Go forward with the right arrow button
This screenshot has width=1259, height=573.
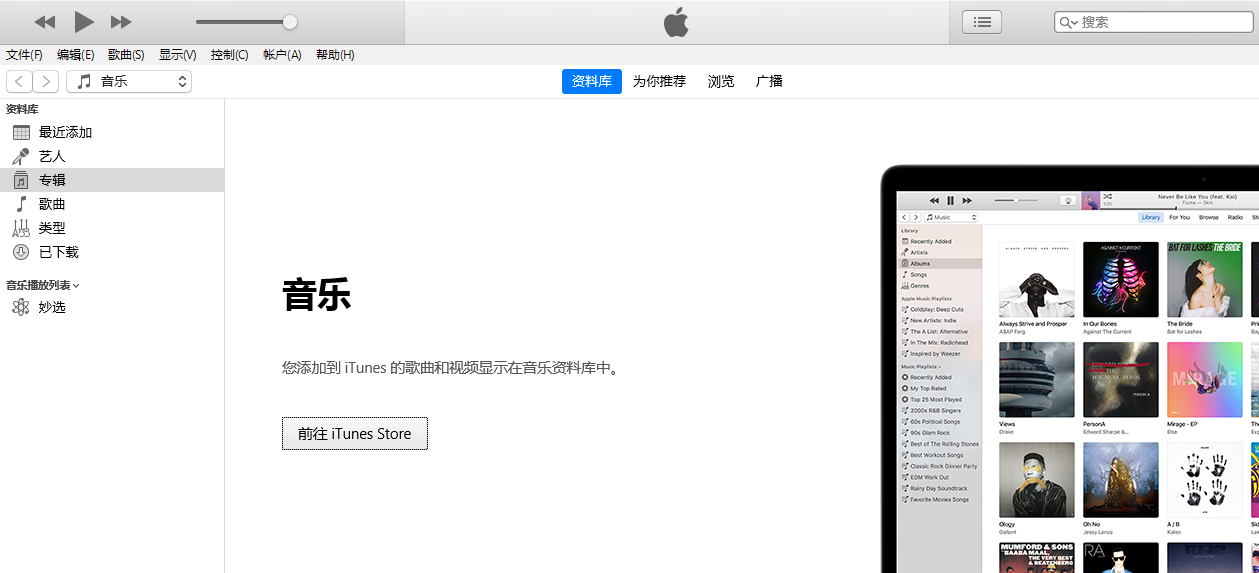point(46,82)
